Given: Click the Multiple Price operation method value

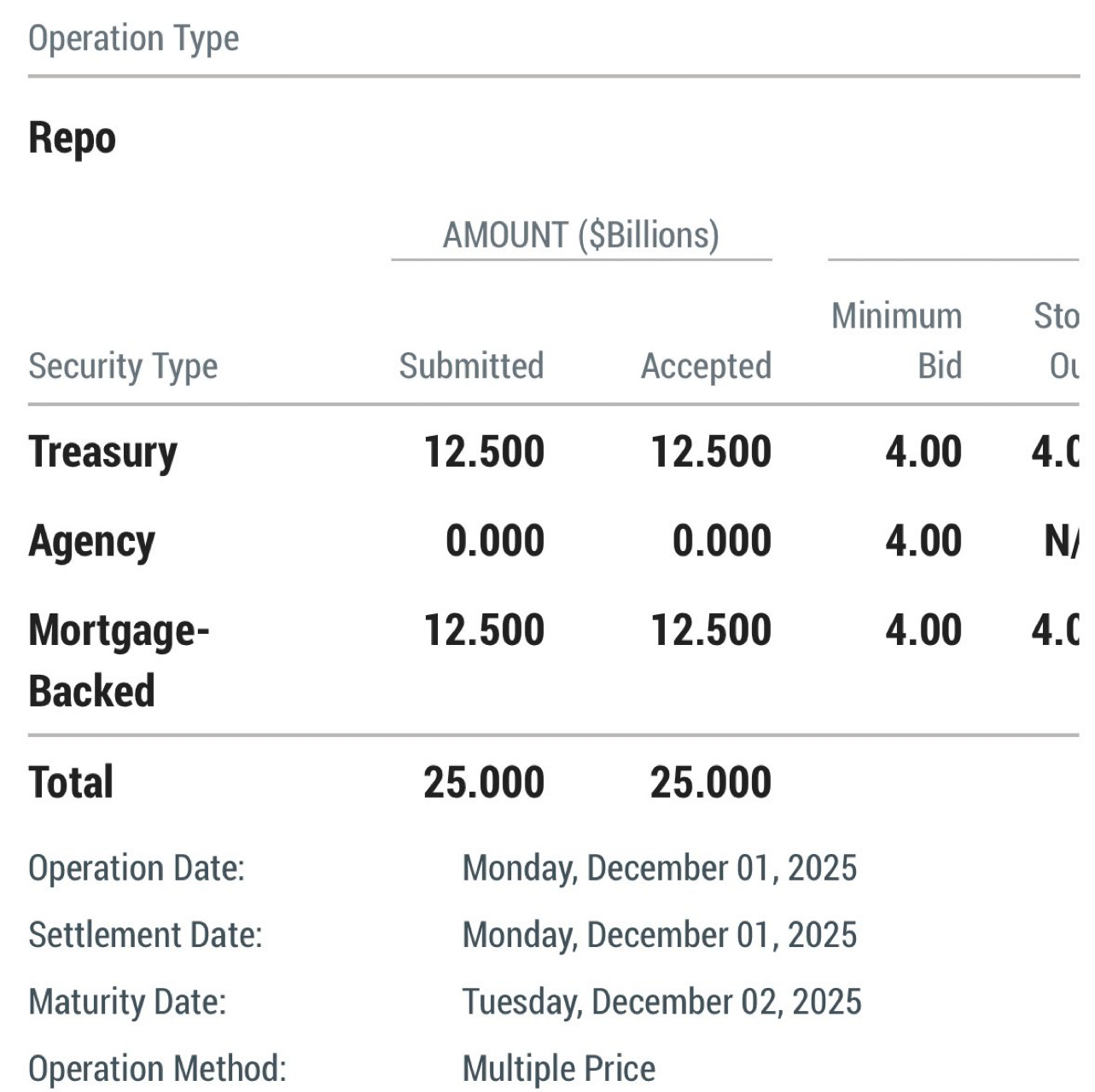Looking at the screenshot, I should [558, 1068].
